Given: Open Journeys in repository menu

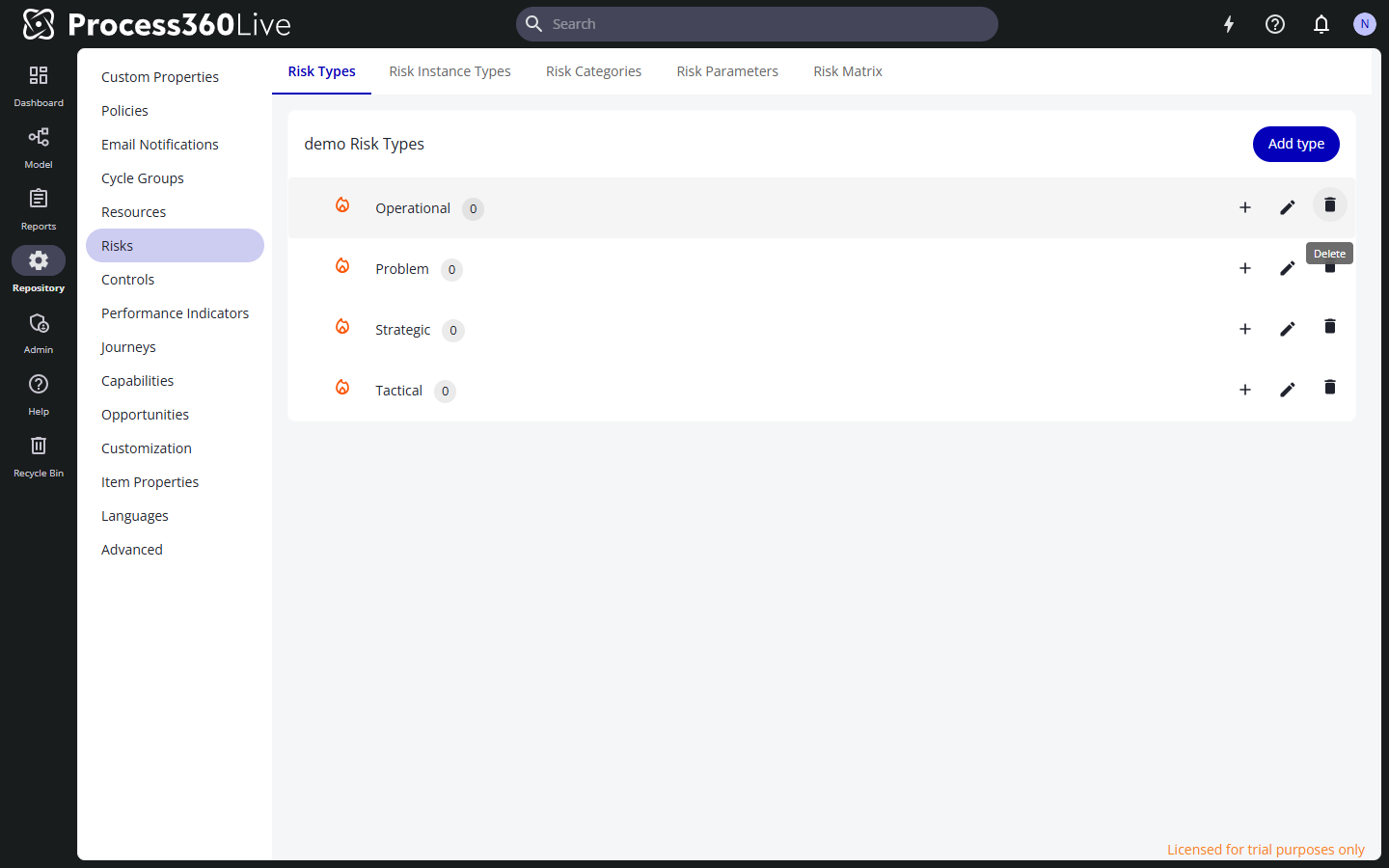Looking at the screenshot, I should pos(175,347).
